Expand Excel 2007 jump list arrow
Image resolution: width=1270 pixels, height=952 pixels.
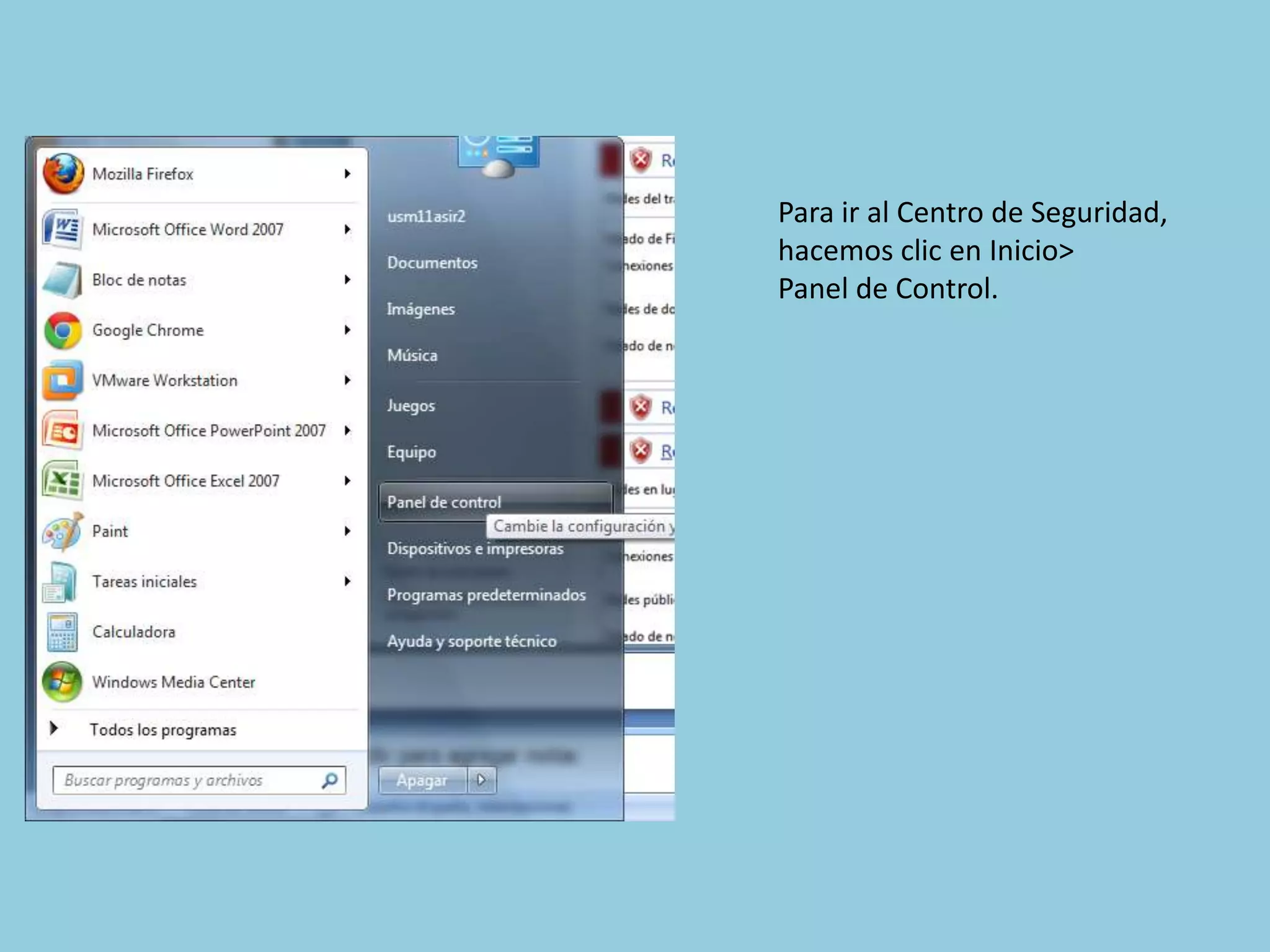[x=348, y=480]
